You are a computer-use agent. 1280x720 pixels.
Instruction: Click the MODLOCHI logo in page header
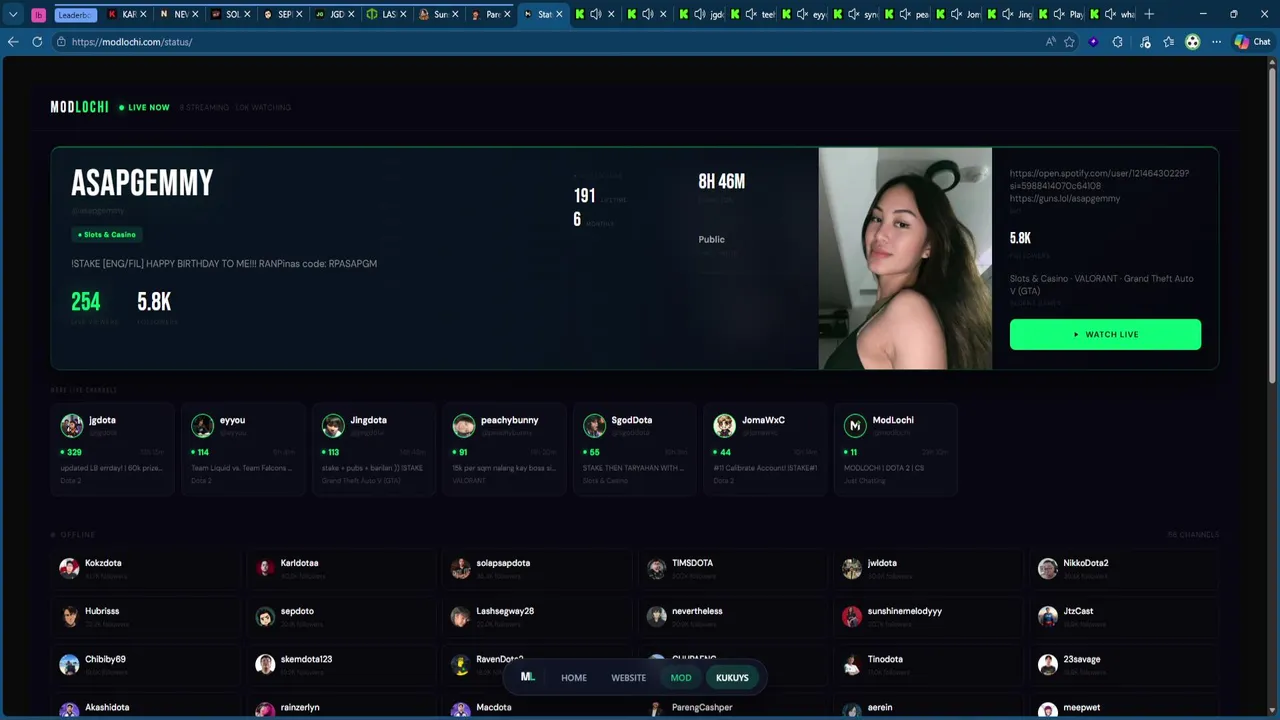[x=79, y=107]
